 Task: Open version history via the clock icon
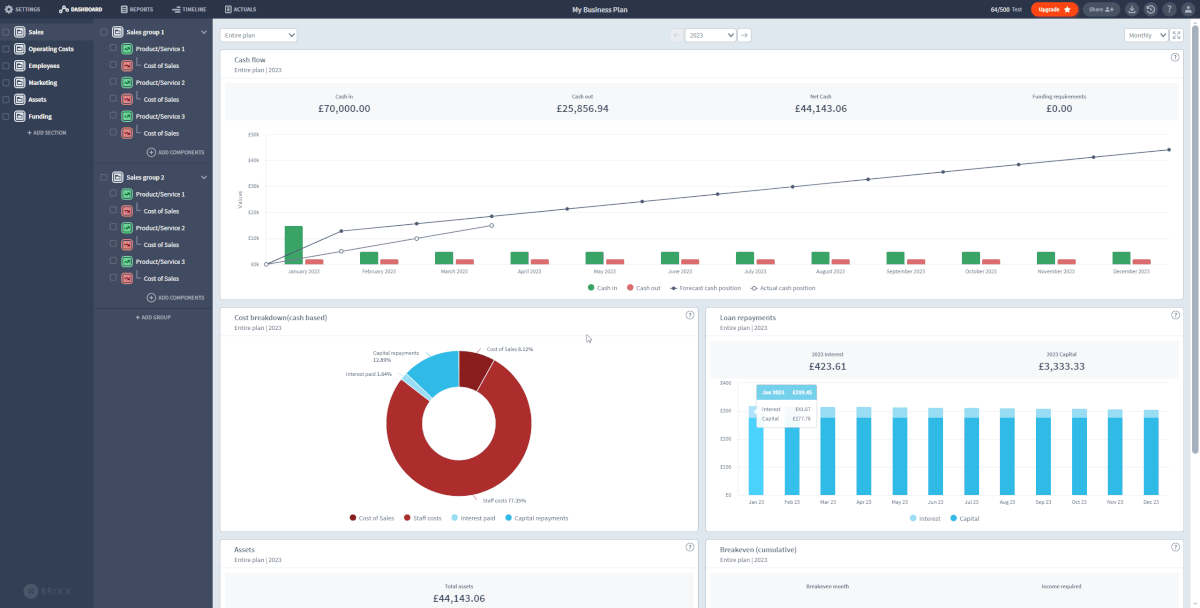coord(1150,8)
